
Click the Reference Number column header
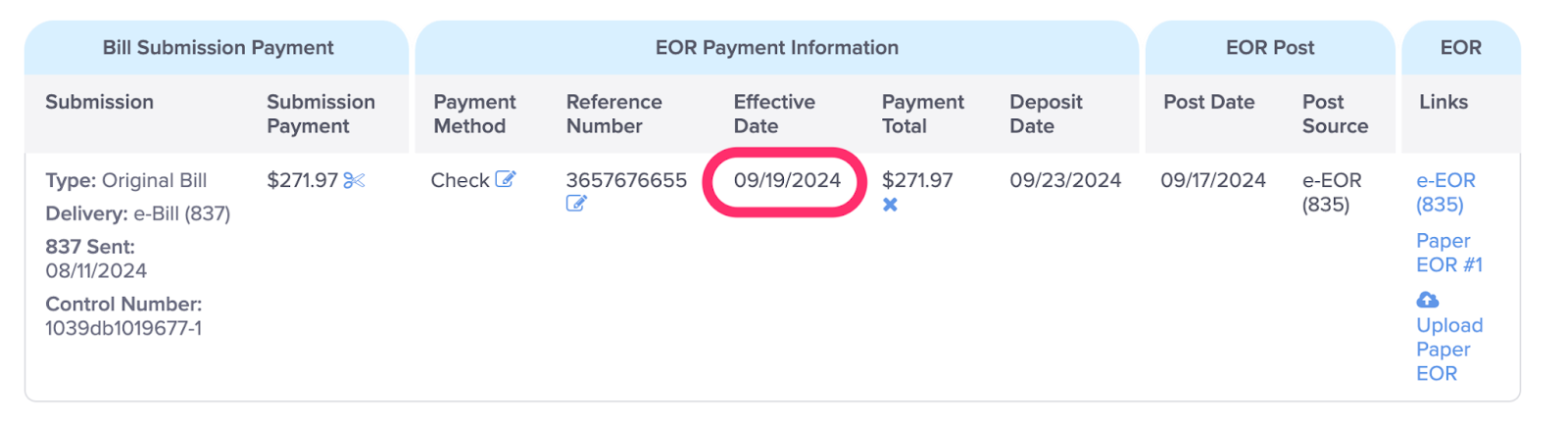pyautogui.click(x=614, y=114)
